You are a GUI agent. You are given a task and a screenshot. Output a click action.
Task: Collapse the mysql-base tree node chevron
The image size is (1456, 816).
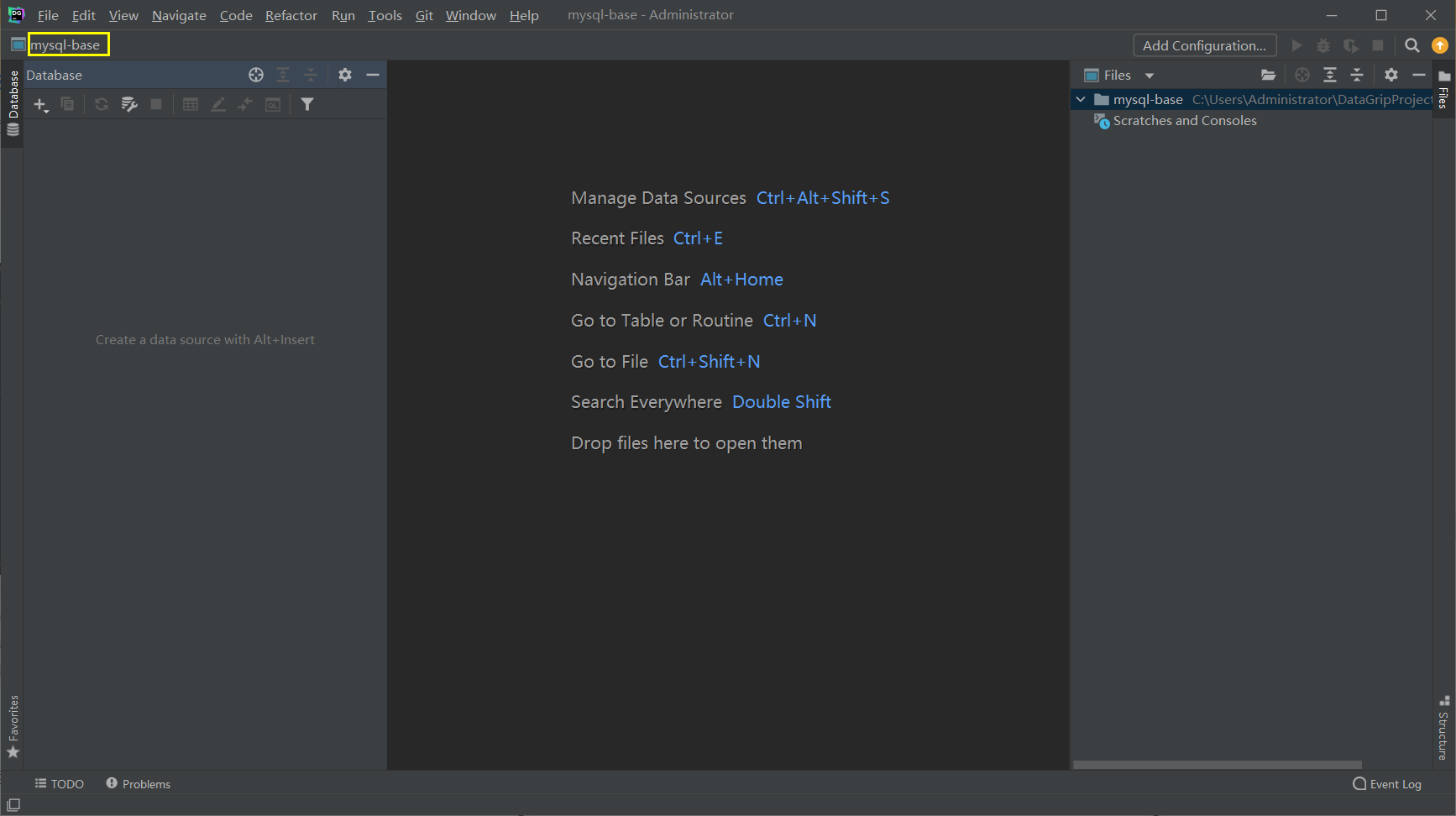[x=1081, y=99]
